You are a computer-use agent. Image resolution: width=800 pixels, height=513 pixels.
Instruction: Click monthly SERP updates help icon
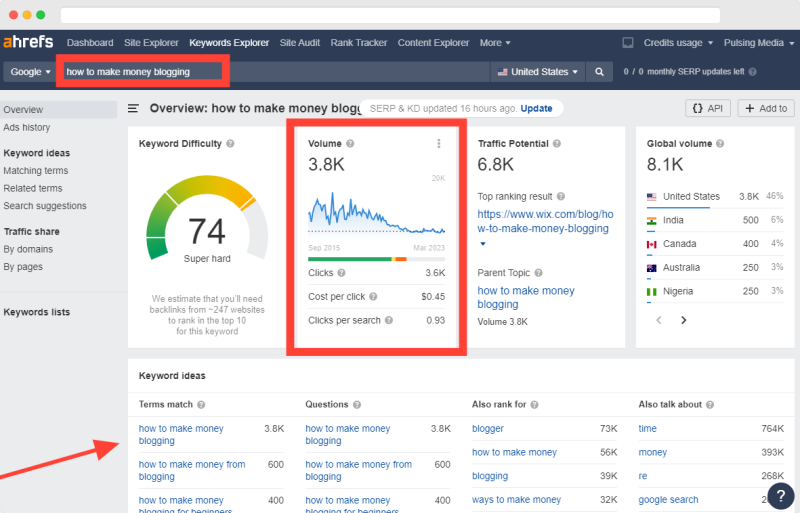click(753, 72)
